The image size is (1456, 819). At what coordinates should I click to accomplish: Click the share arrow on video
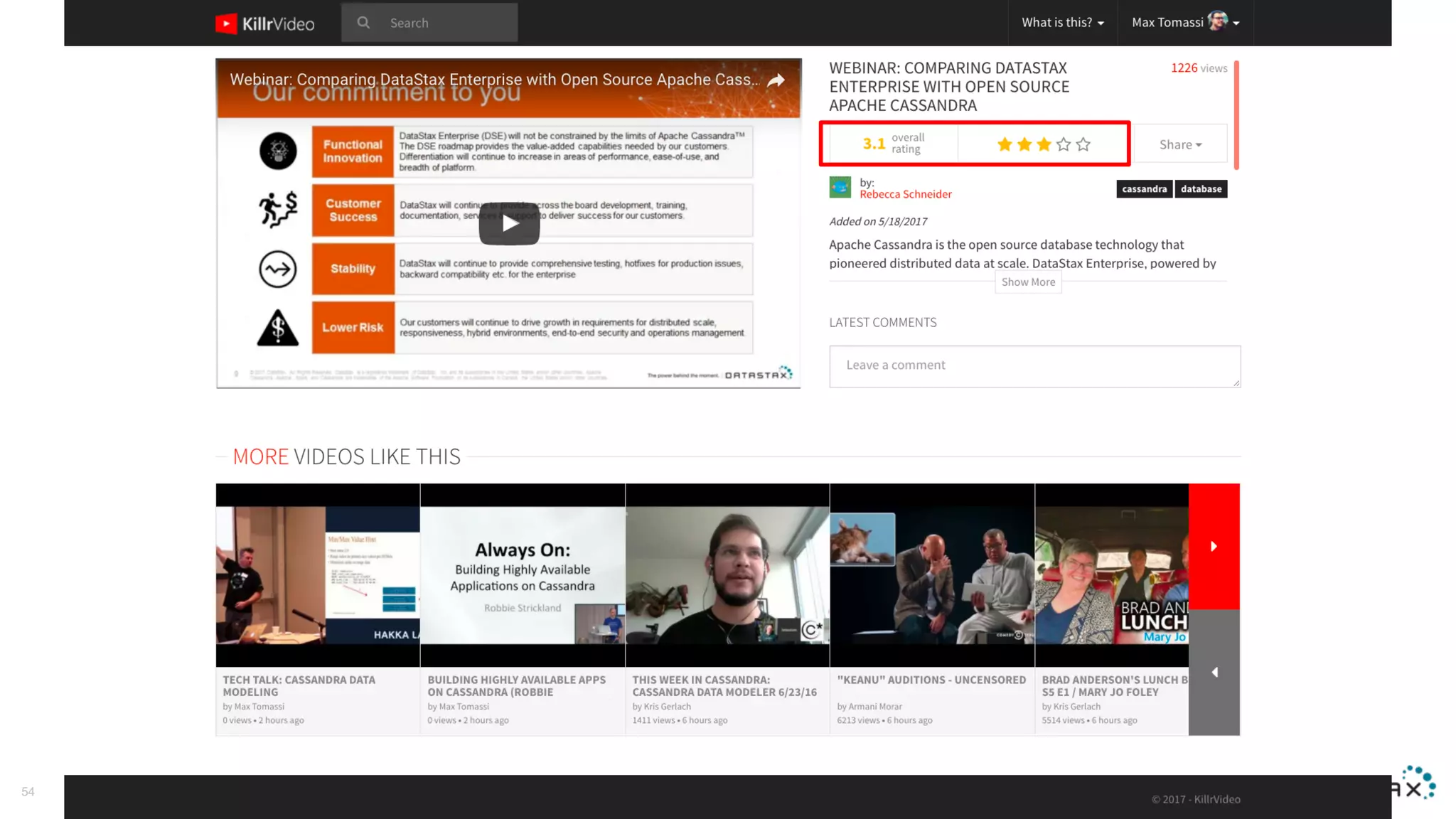click(x=776, y=80)
